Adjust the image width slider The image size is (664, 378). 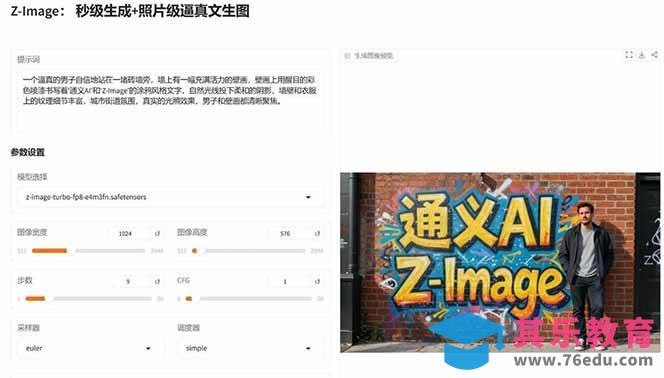[88, 251]
